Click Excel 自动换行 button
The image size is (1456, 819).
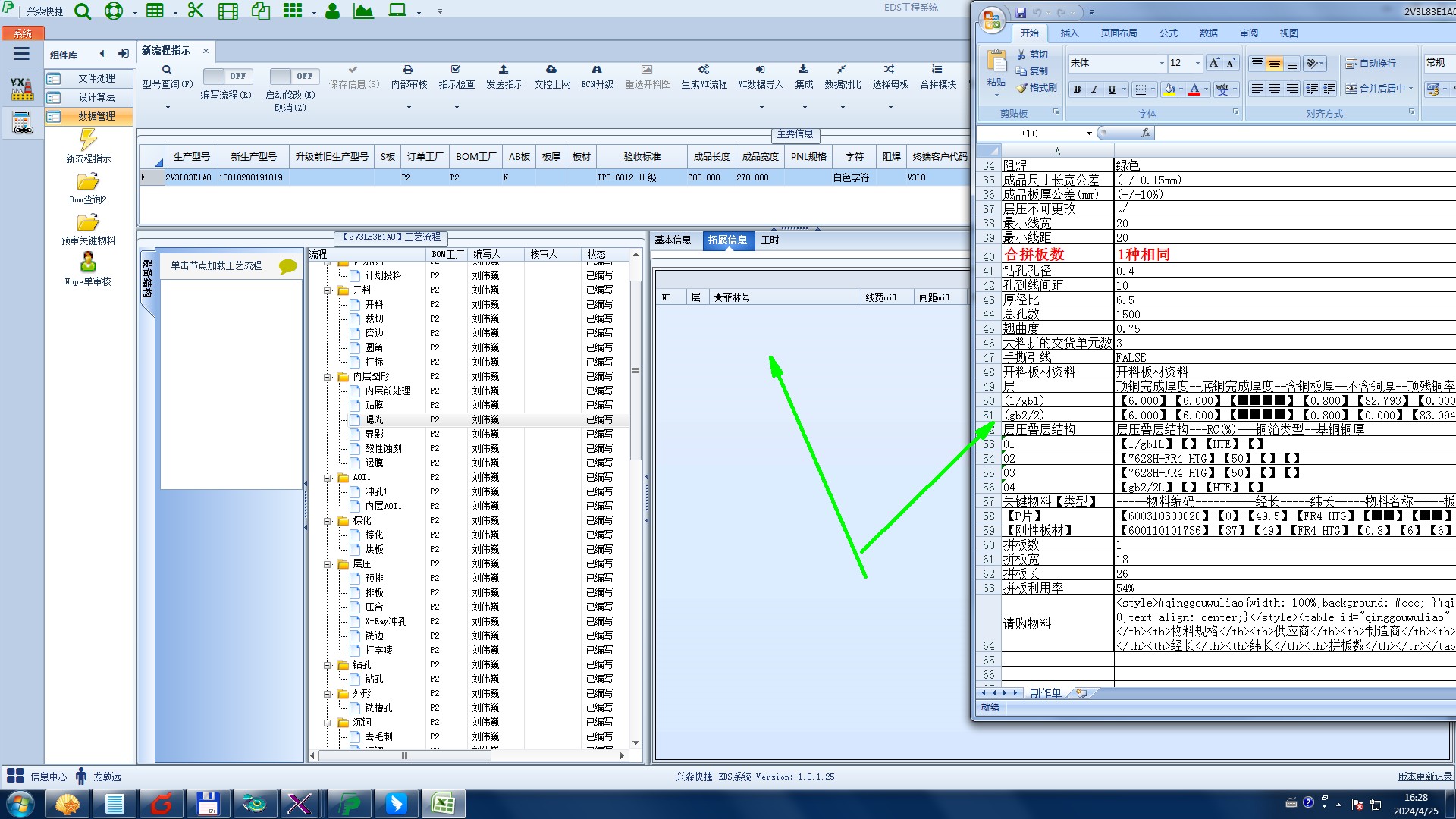pos(1370,64)
